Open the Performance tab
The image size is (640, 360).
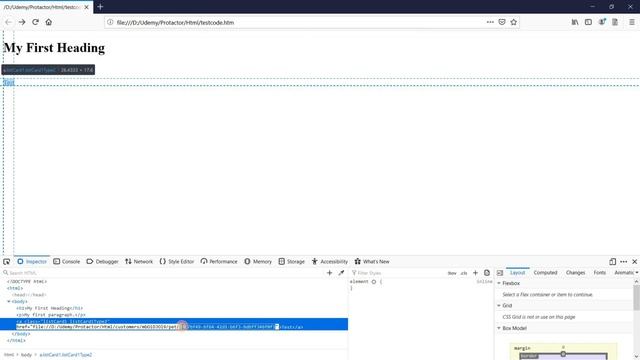click(x=219, y=262)
